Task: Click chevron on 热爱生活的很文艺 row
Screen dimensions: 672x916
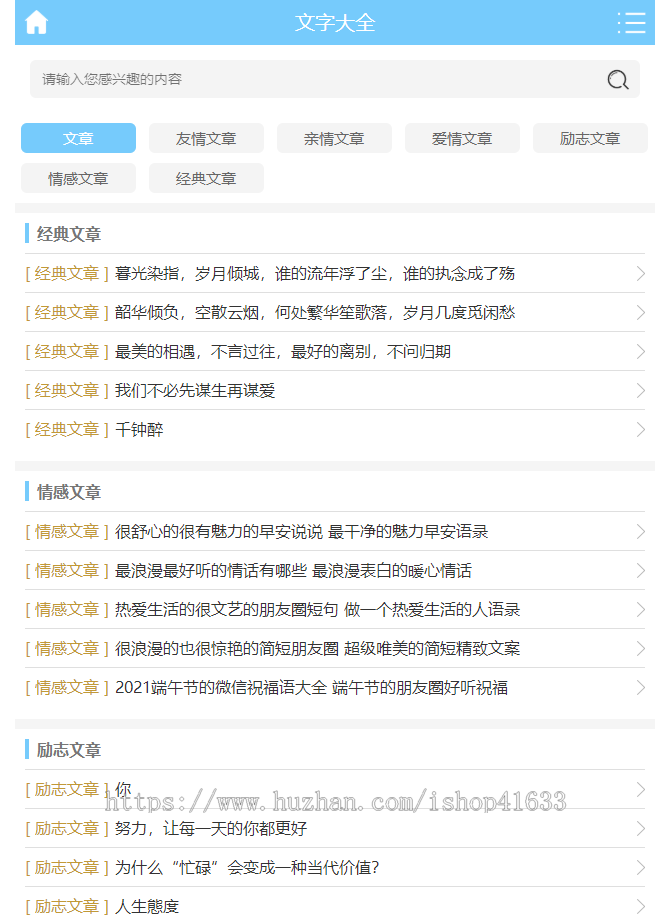Action: click(x=640, y=610)
